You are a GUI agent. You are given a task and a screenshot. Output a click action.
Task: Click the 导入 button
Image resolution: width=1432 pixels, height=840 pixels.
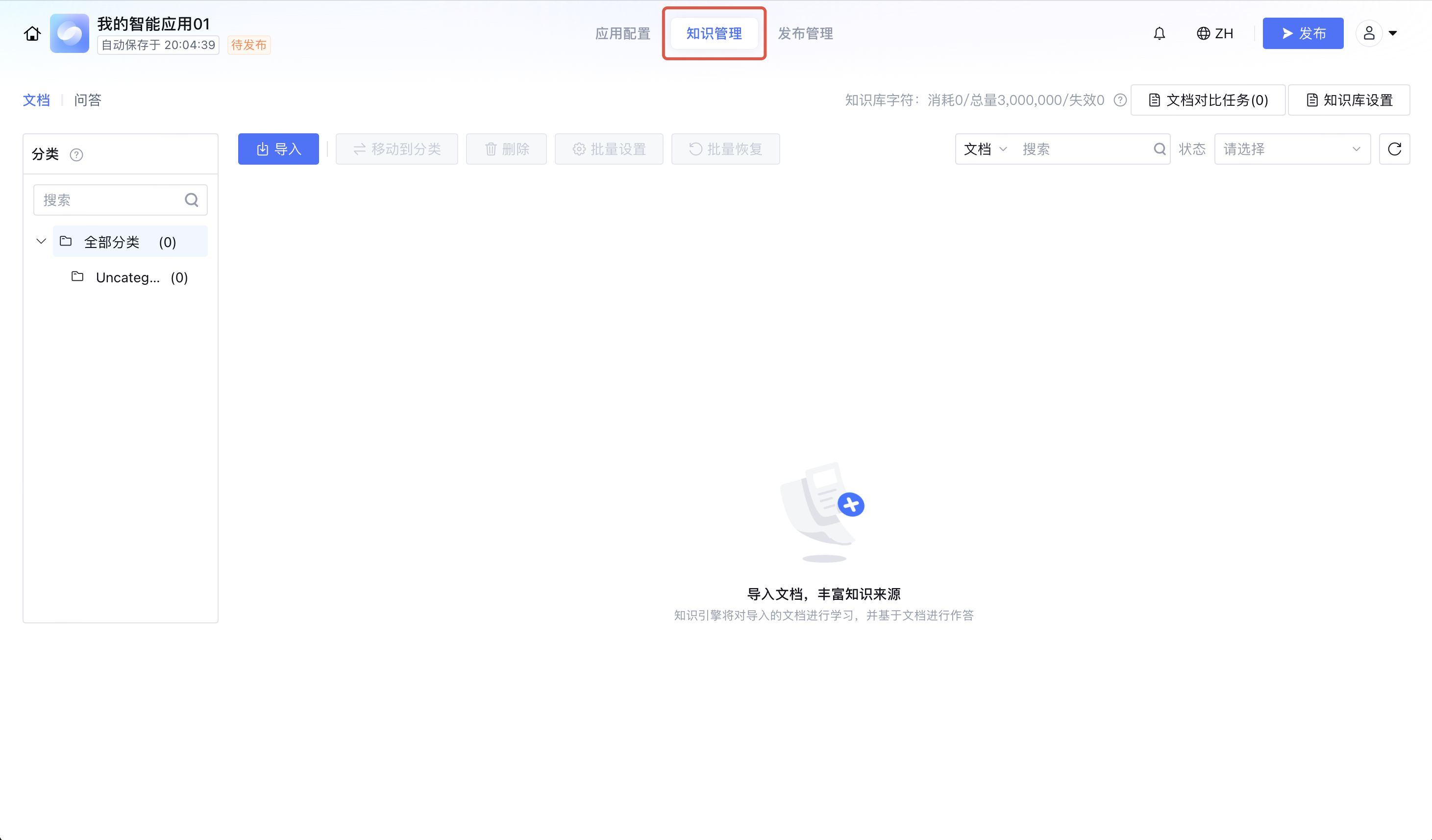[x=278, y=149]
